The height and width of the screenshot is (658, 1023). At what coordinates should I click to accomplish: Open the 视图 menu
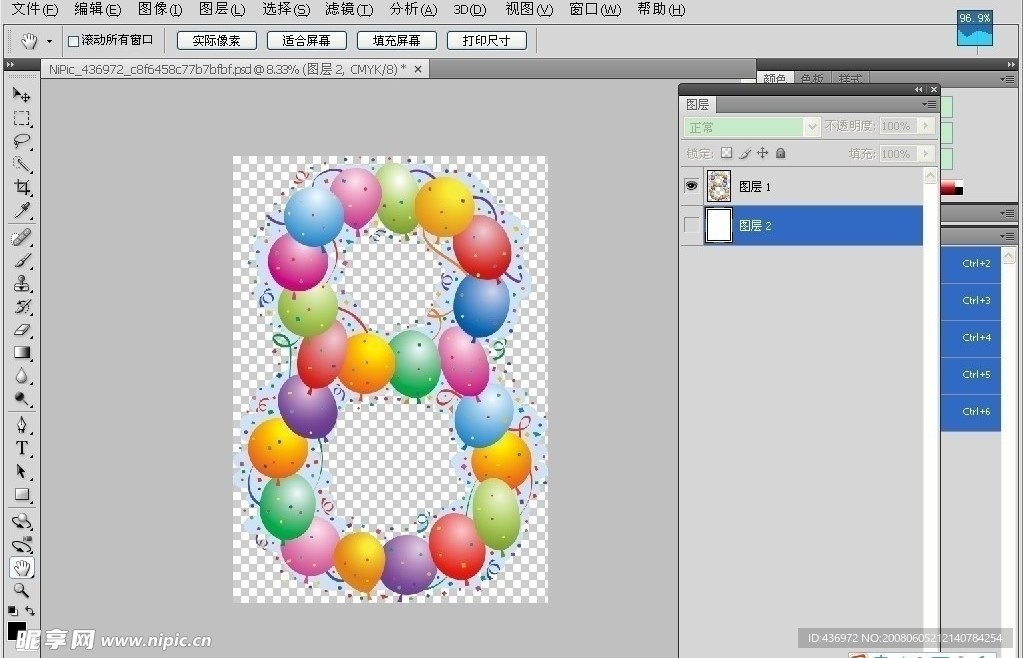pos(529,9)
